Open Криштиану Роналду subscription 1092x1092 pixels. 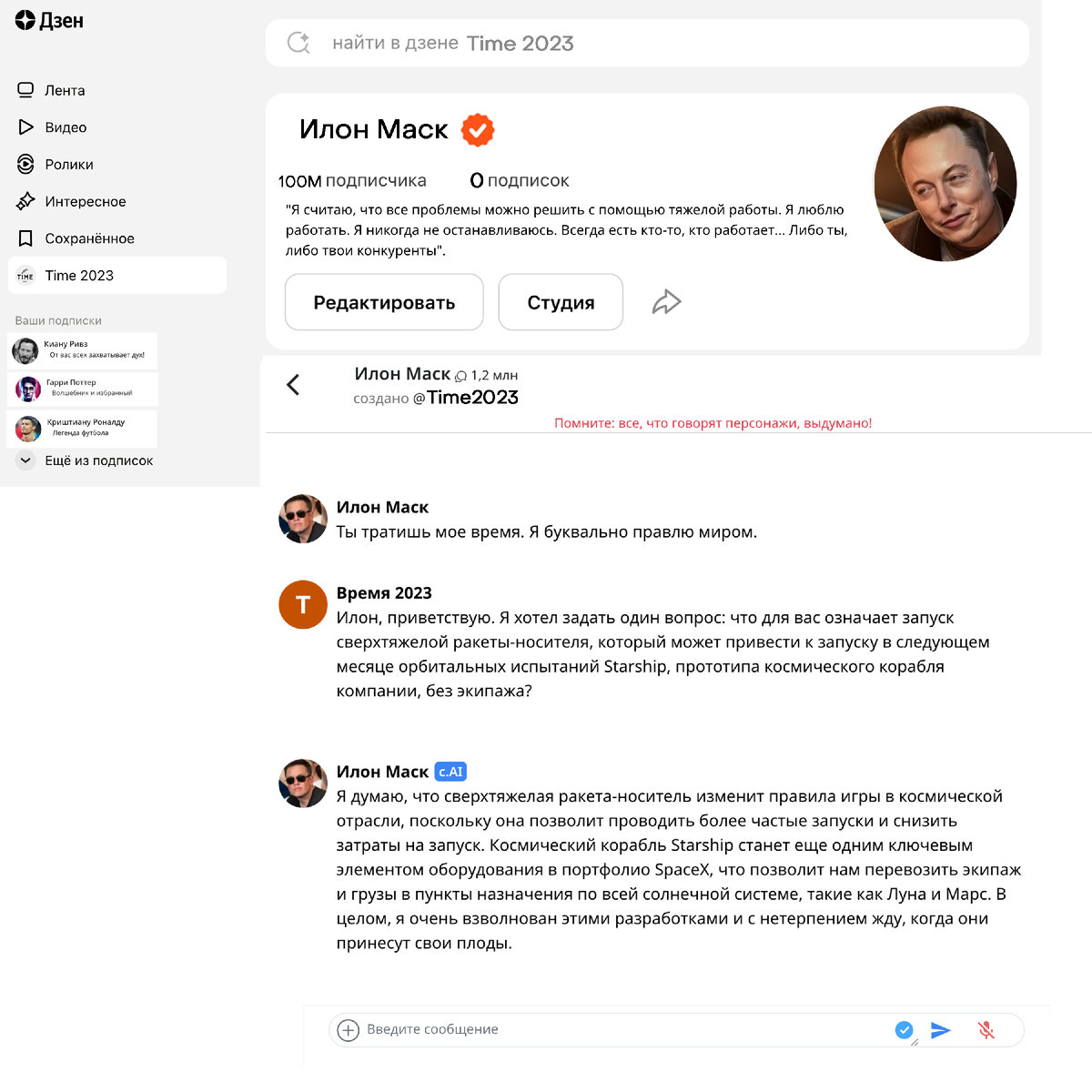82,428
